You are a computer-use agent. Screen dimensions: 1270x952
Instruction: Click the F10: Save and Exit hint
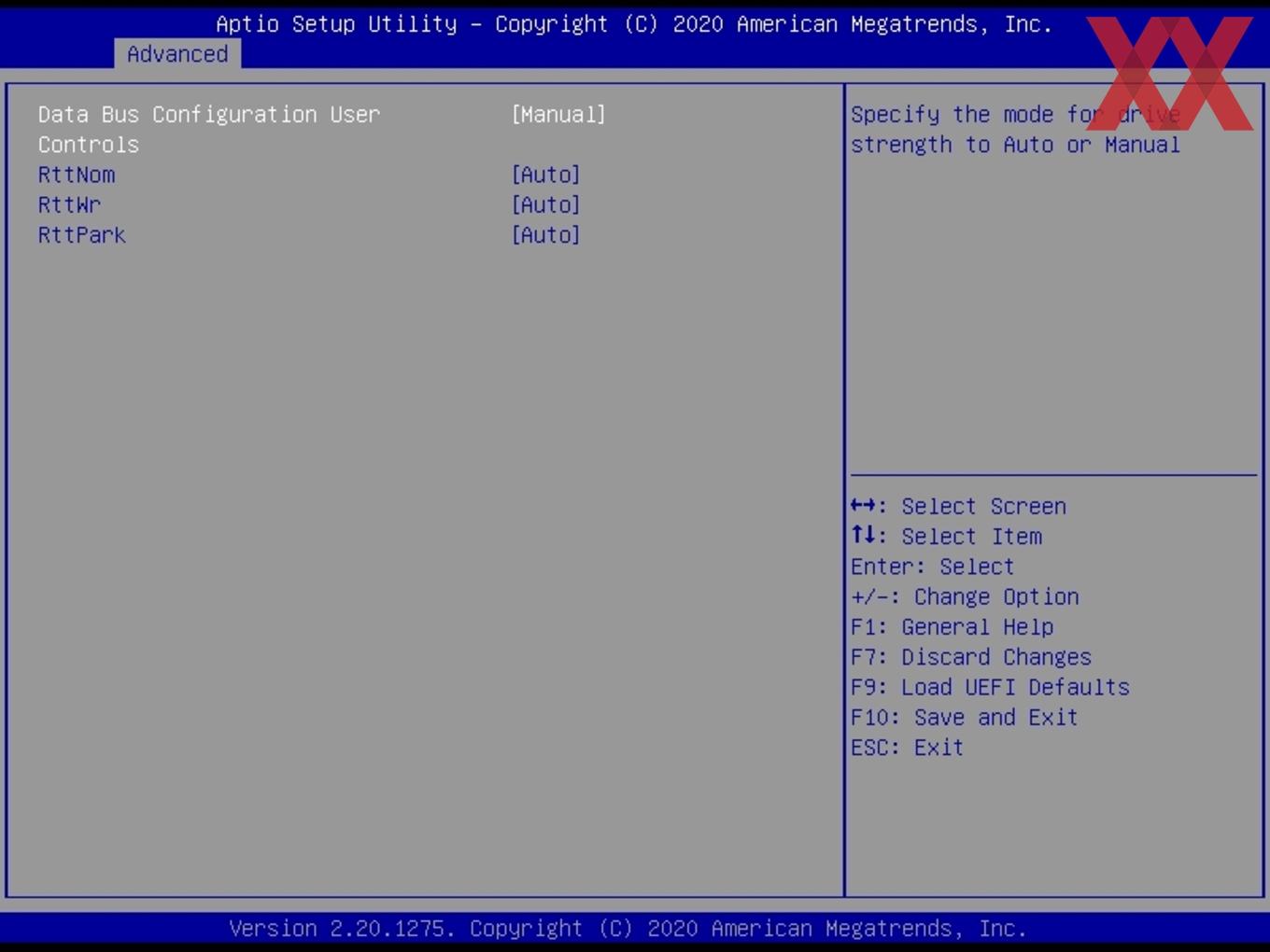coord(965,717)
